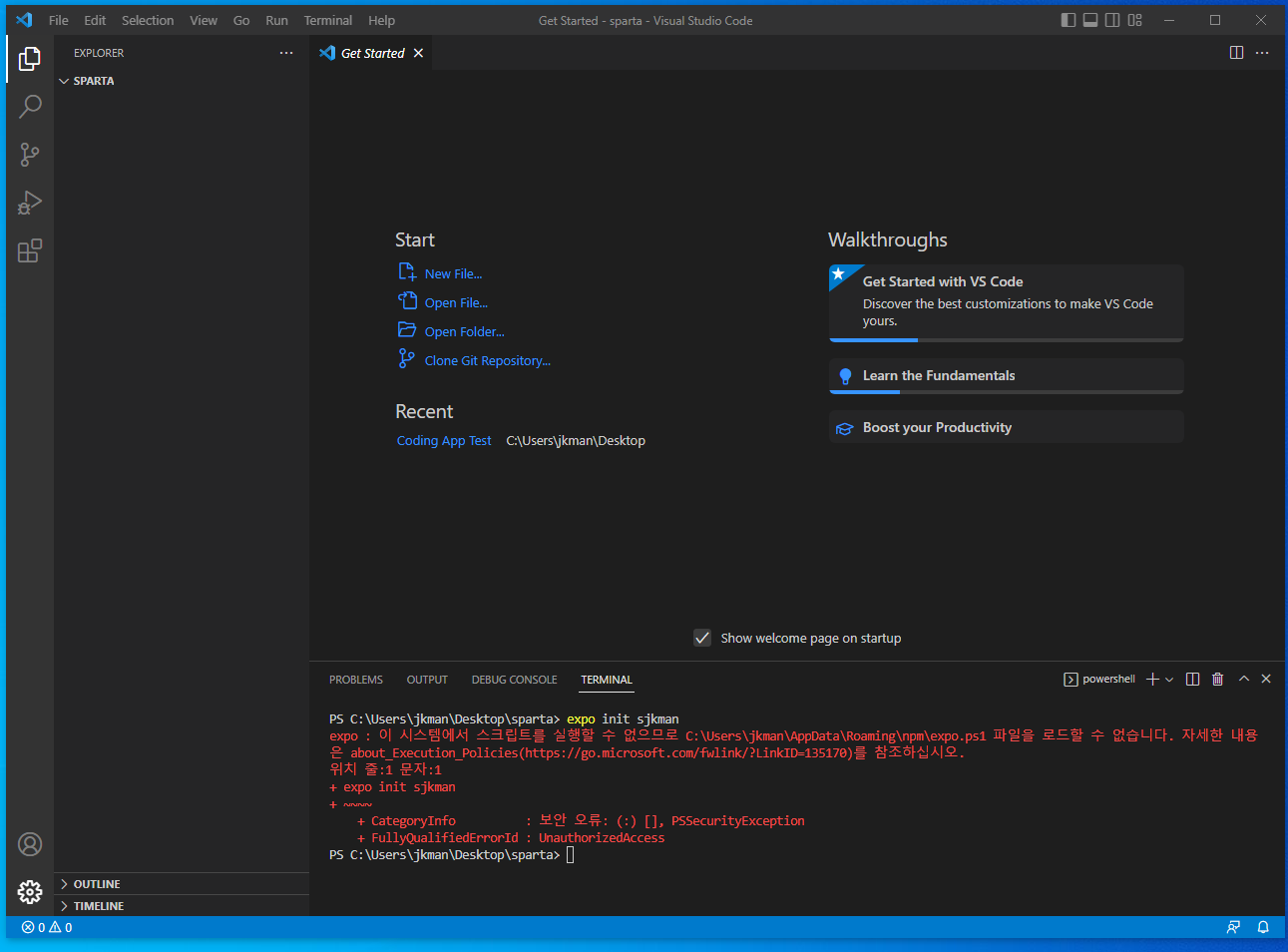
Task: Click the FullyQualifiedErrorId UnauthorizedAccess terminal line
Action: pos(511,838)
